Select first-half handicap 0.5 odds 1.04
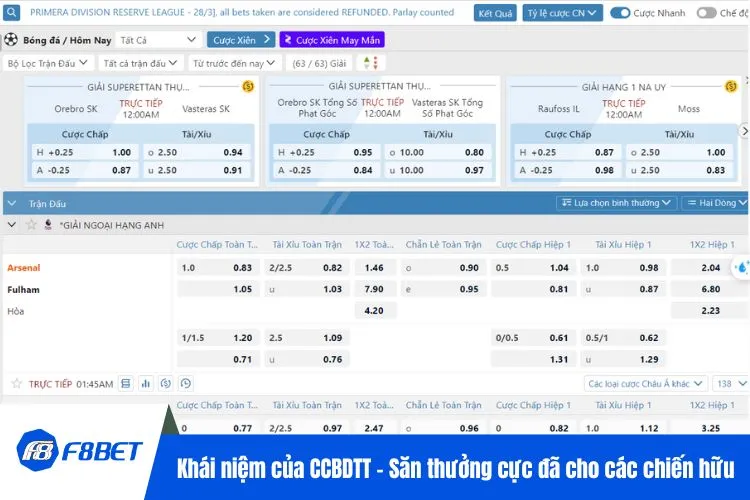This screenshot has width=750, height=500. [x=532, y=267]
